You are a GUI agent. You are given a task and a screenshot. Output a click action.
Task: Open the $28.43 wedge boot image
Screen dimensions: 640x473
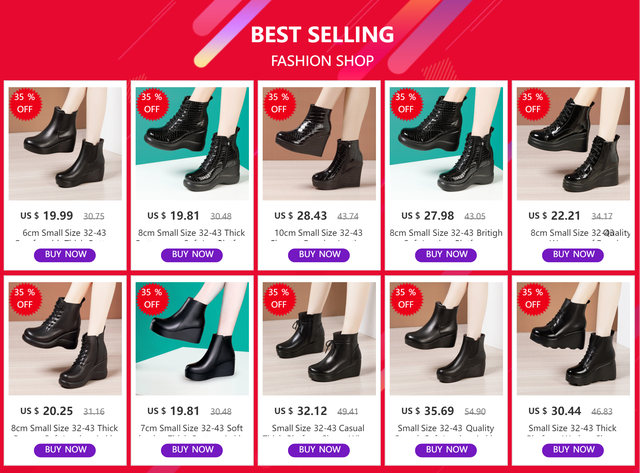click(x=319, y=144)
